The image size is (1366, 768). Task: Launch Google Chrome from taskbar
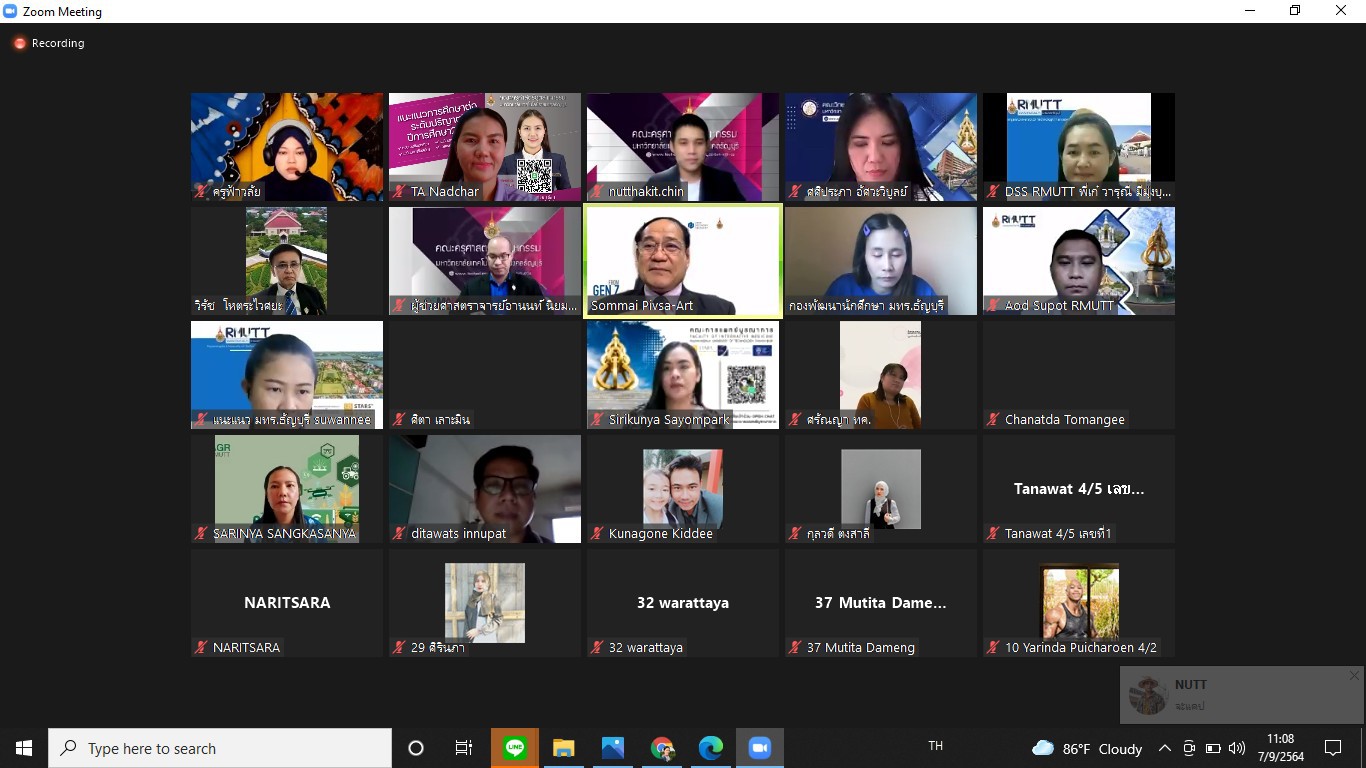tap(662, 748)
